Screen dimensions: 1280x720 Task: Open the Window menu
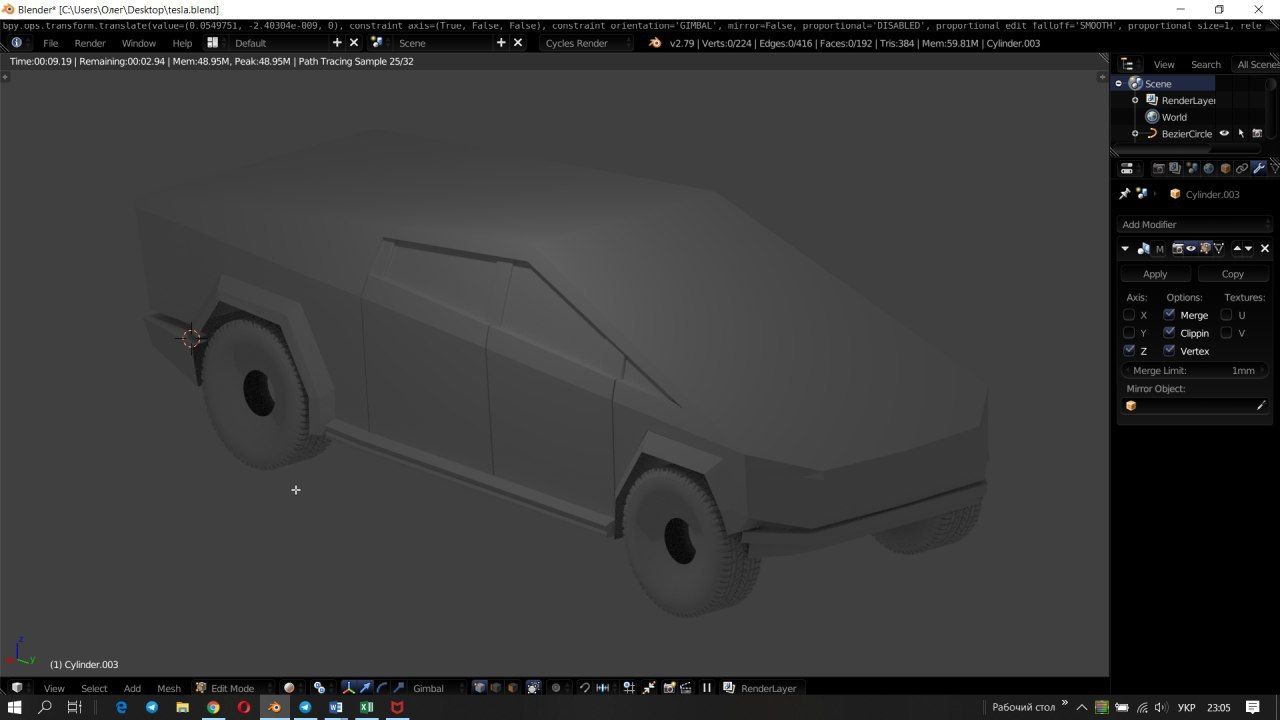[x=138, y=43]
